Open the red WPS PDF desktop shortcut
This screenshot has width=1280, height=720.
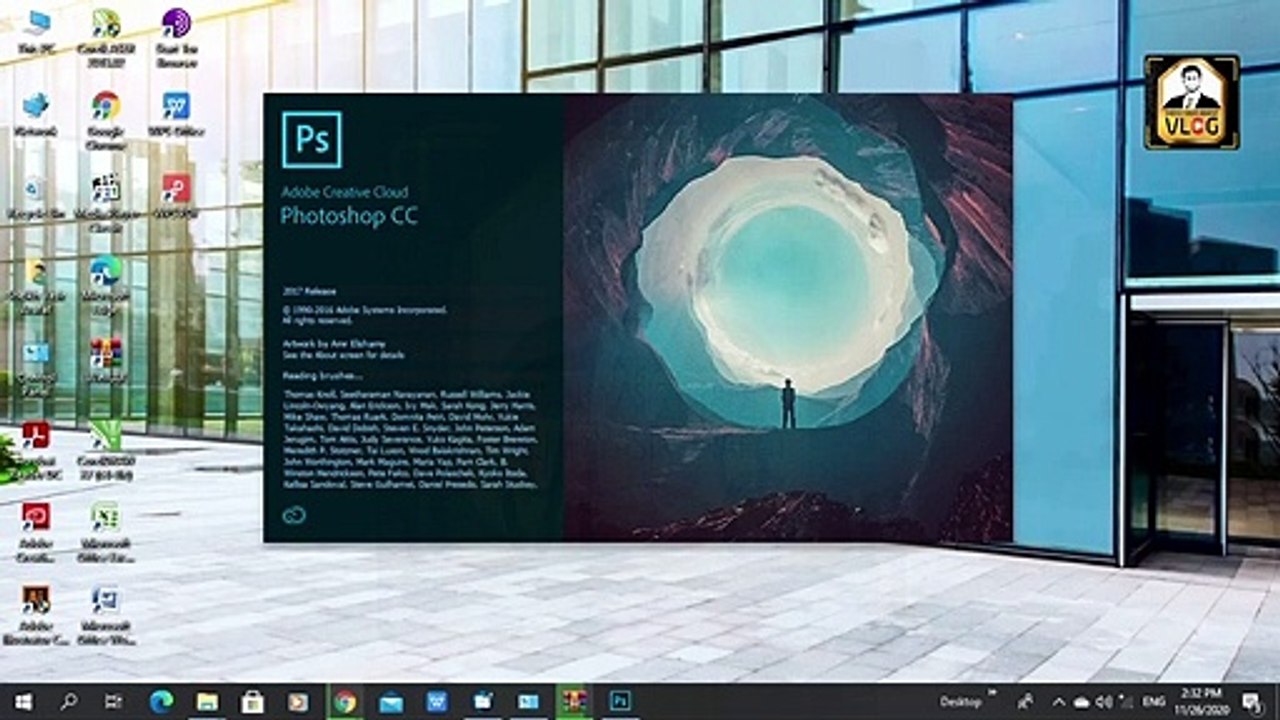[x=176, y=195]
